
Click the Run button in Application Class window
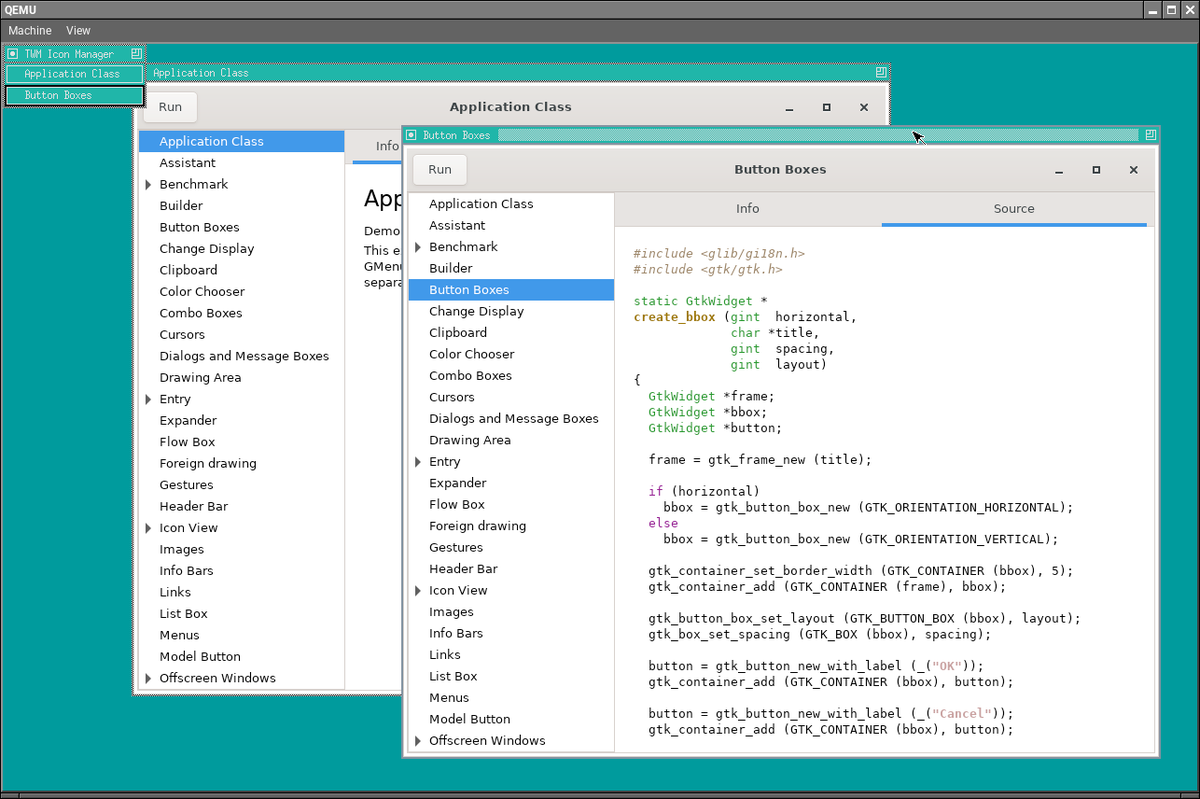169,106
